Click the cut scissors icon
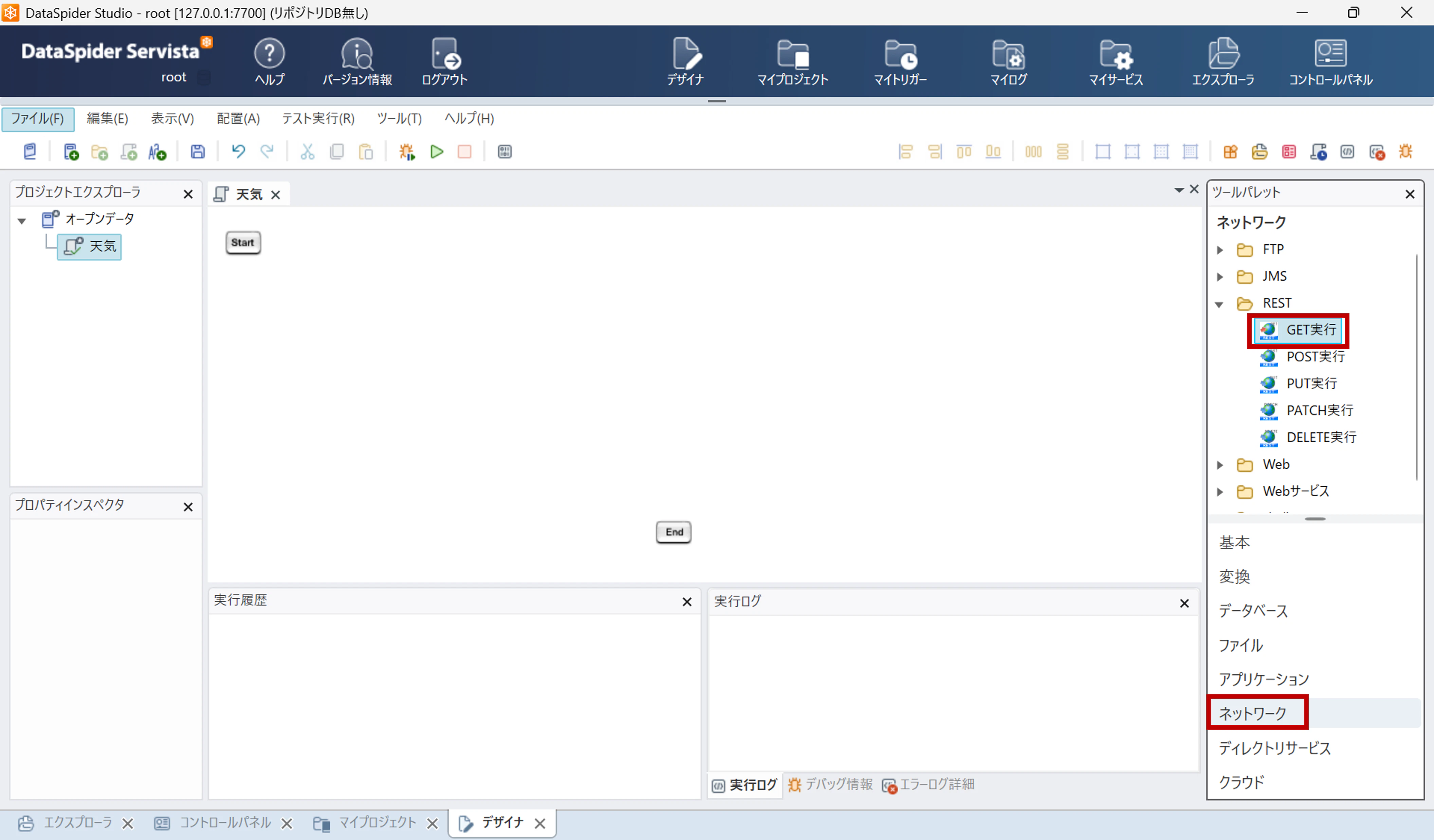The width and height of the screenshot is (1434, 840). click(x=307, y=152)
